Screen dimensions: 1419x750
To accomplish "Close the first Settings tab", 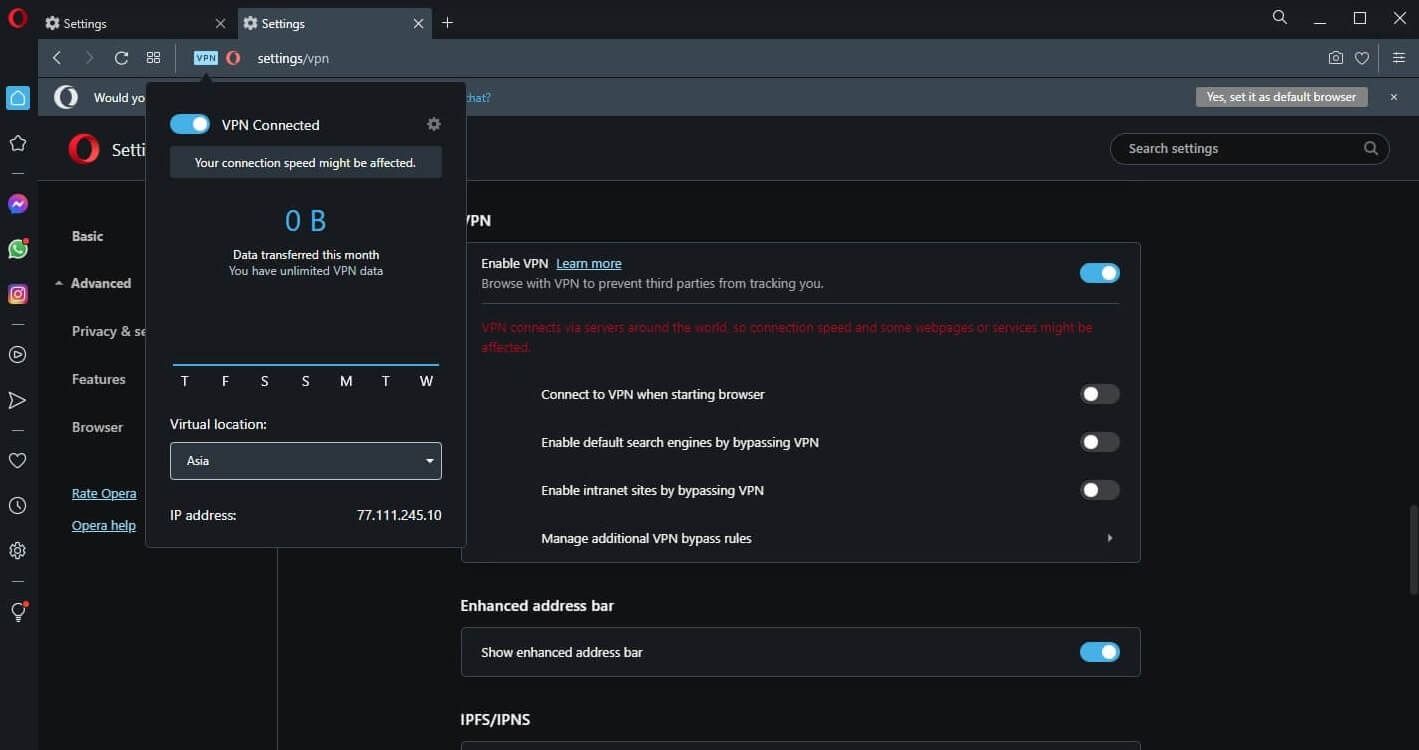I will [x=220, y=23].
